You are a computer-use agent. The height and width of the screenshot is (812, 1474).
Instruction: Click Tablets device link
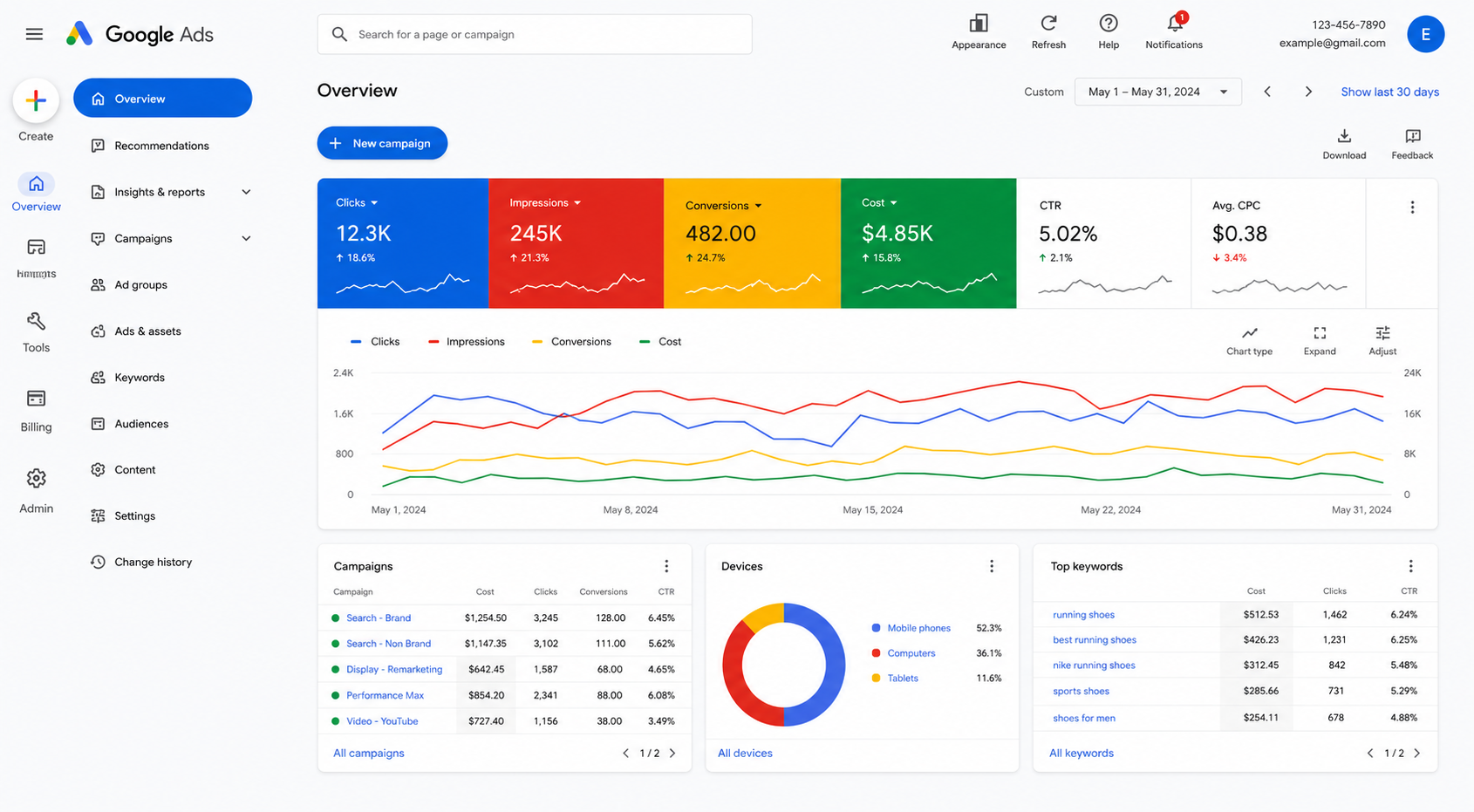903,678
